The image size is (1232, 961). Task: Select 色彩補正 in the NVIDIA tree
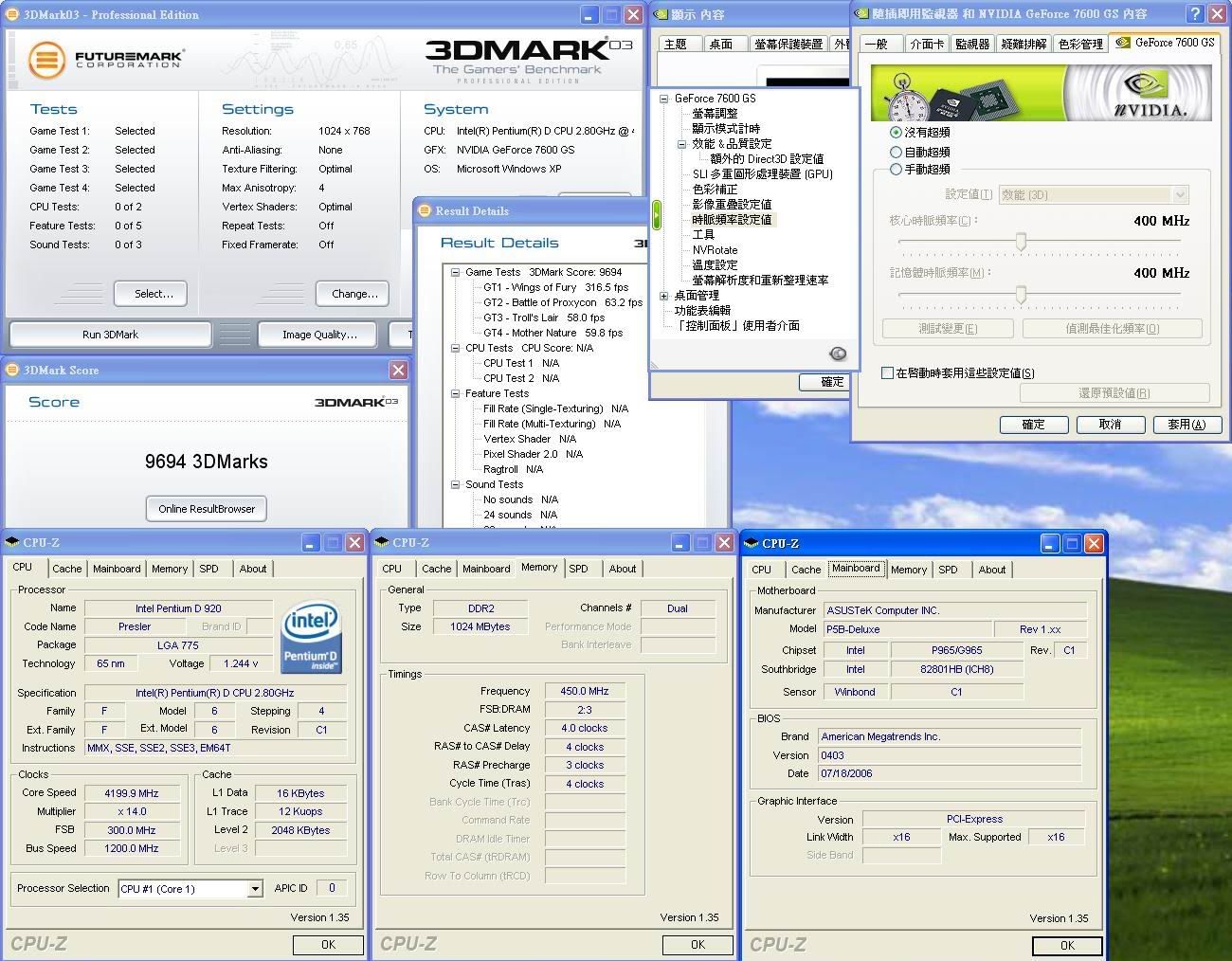point(715,190)
